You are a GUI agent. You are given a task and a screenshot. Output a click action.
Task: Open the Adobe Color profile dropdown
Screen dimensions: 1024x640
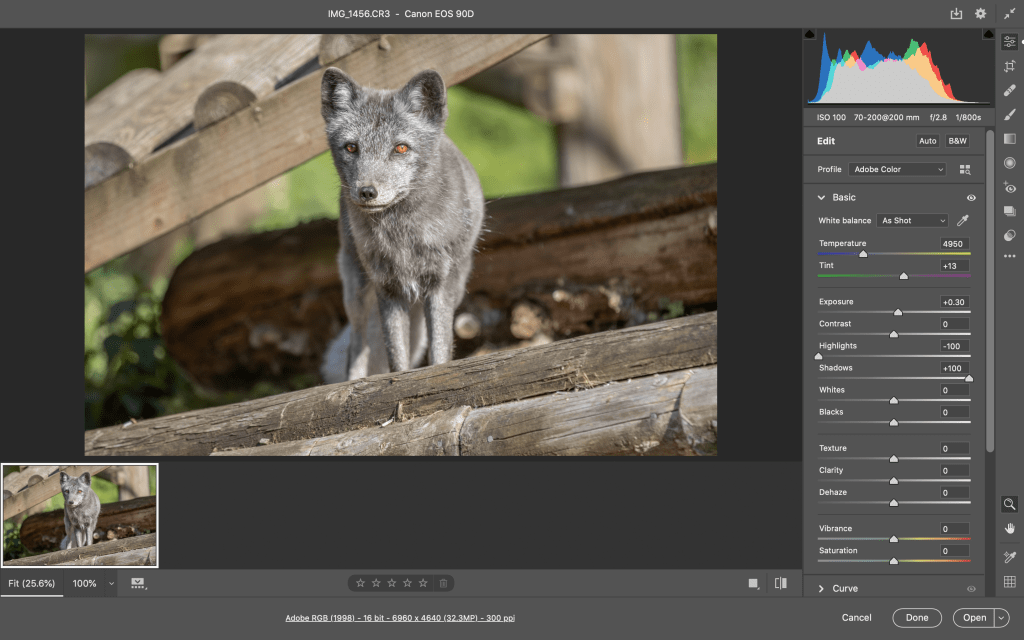(x=897, y=170)
